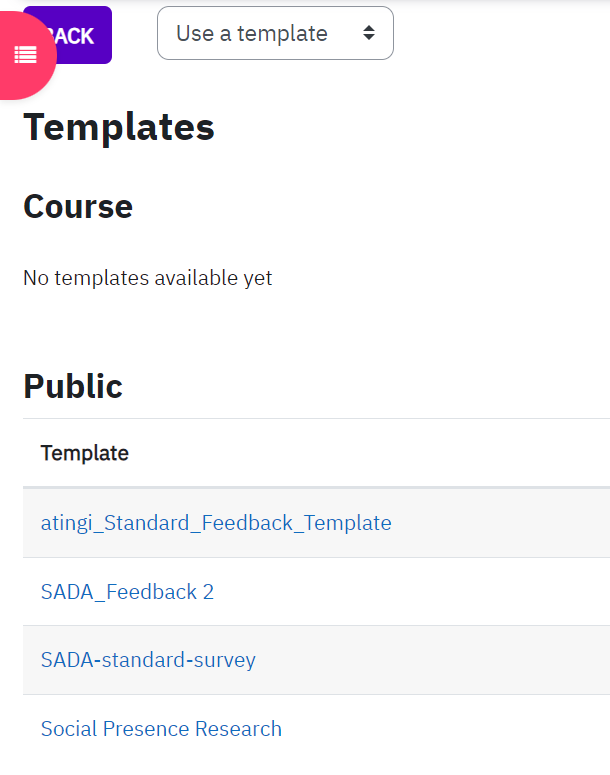The height and width of the screenshot is (775, 610).
Task: Click the 'Use a template' label text
Action: pyautogui.click(x=252, y=34)
